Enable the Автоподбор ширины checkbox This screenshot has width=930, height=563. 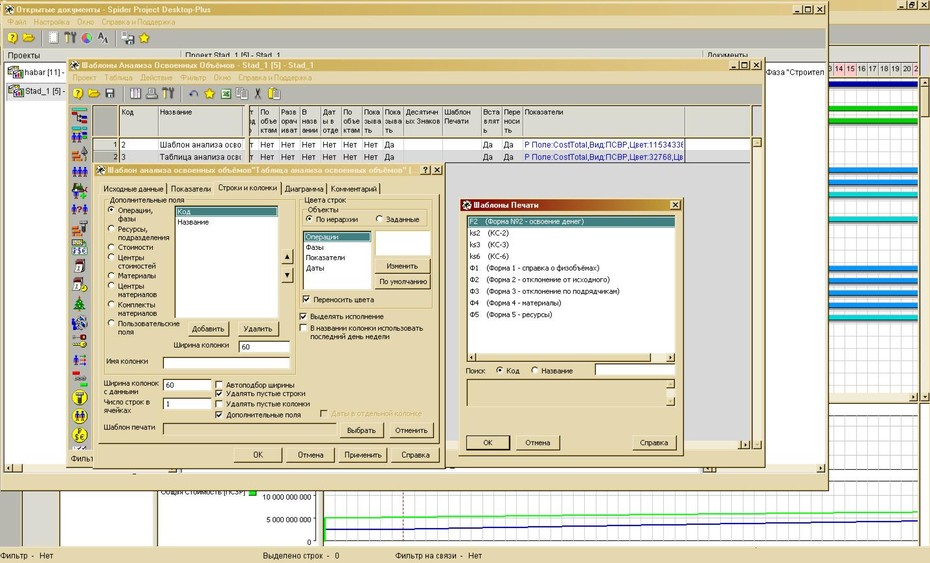click(218, 385)
